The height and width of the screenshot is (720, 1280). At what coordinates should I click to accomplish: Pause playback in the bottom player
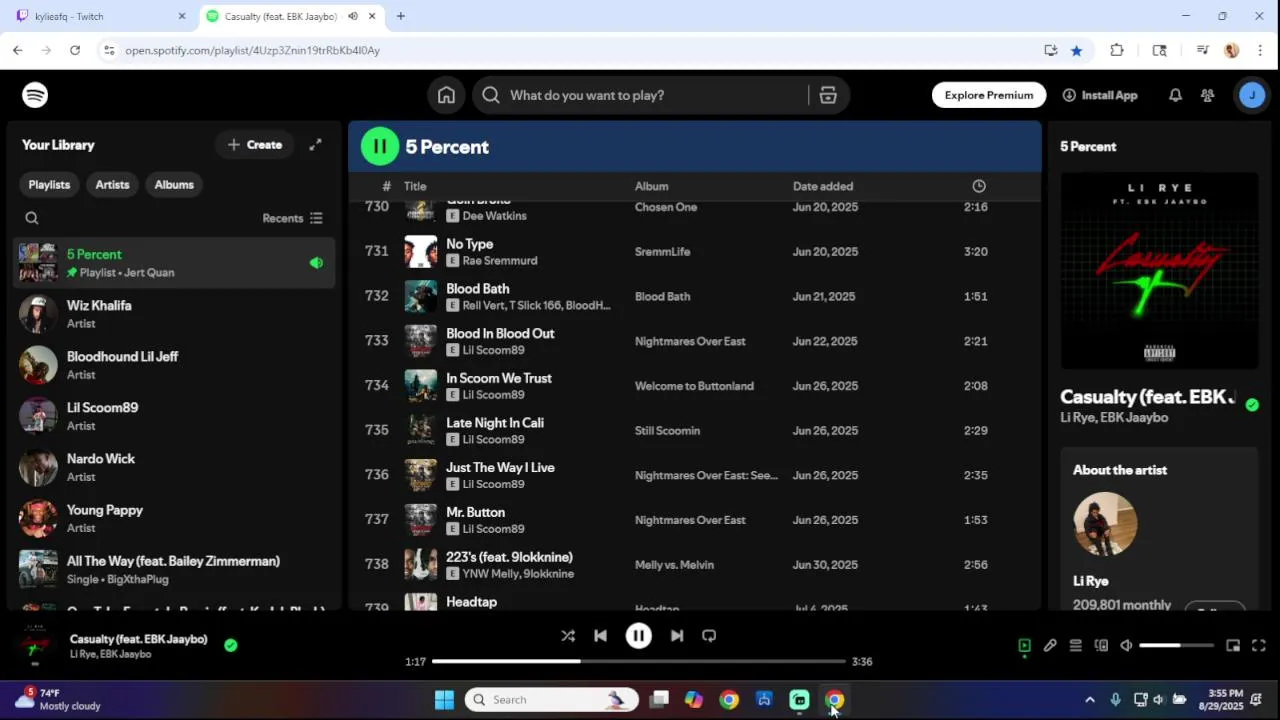tap(638, 635)
